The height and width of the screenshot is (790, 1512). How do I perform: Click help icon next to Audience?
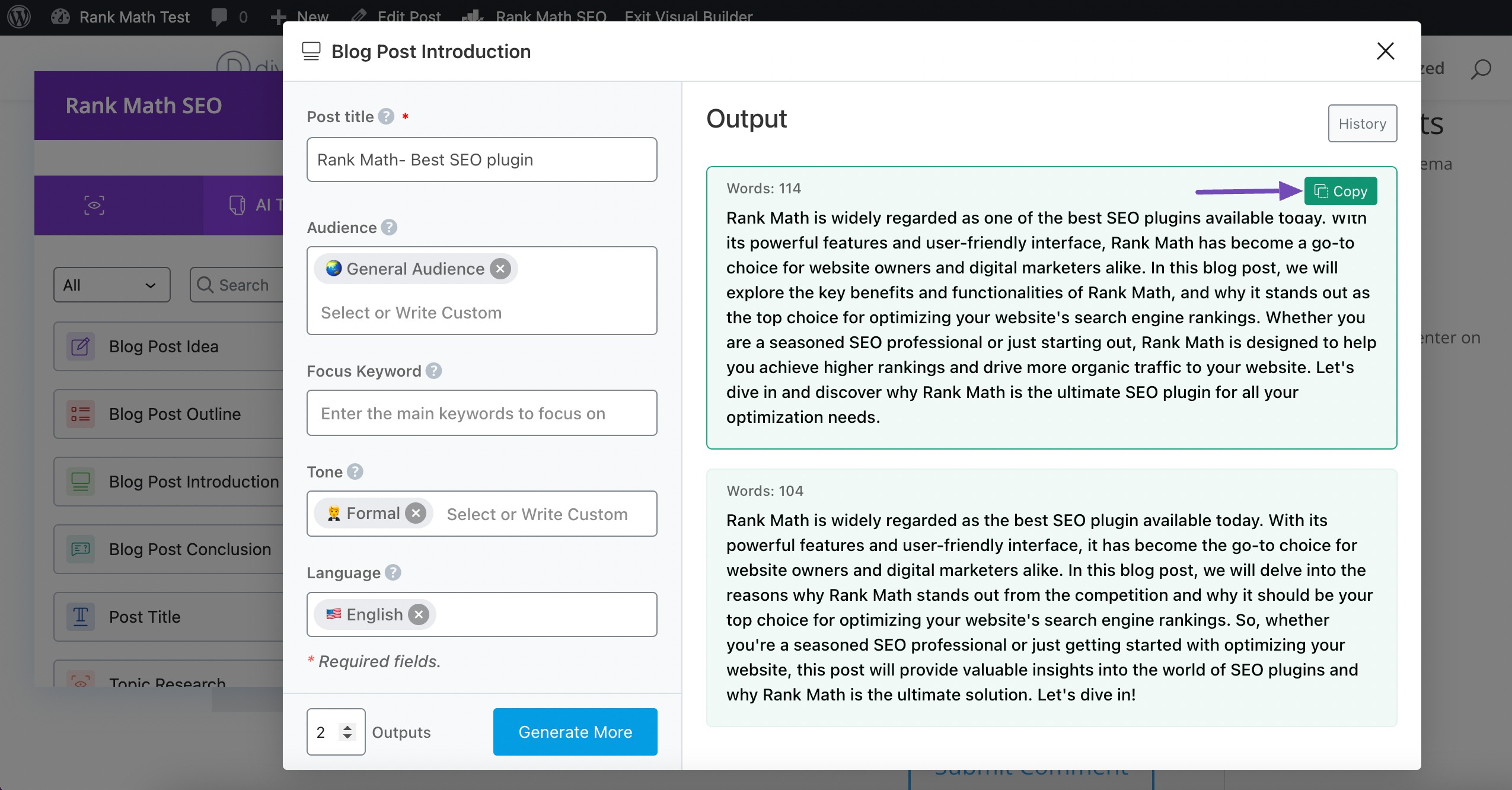pos(389,227)
